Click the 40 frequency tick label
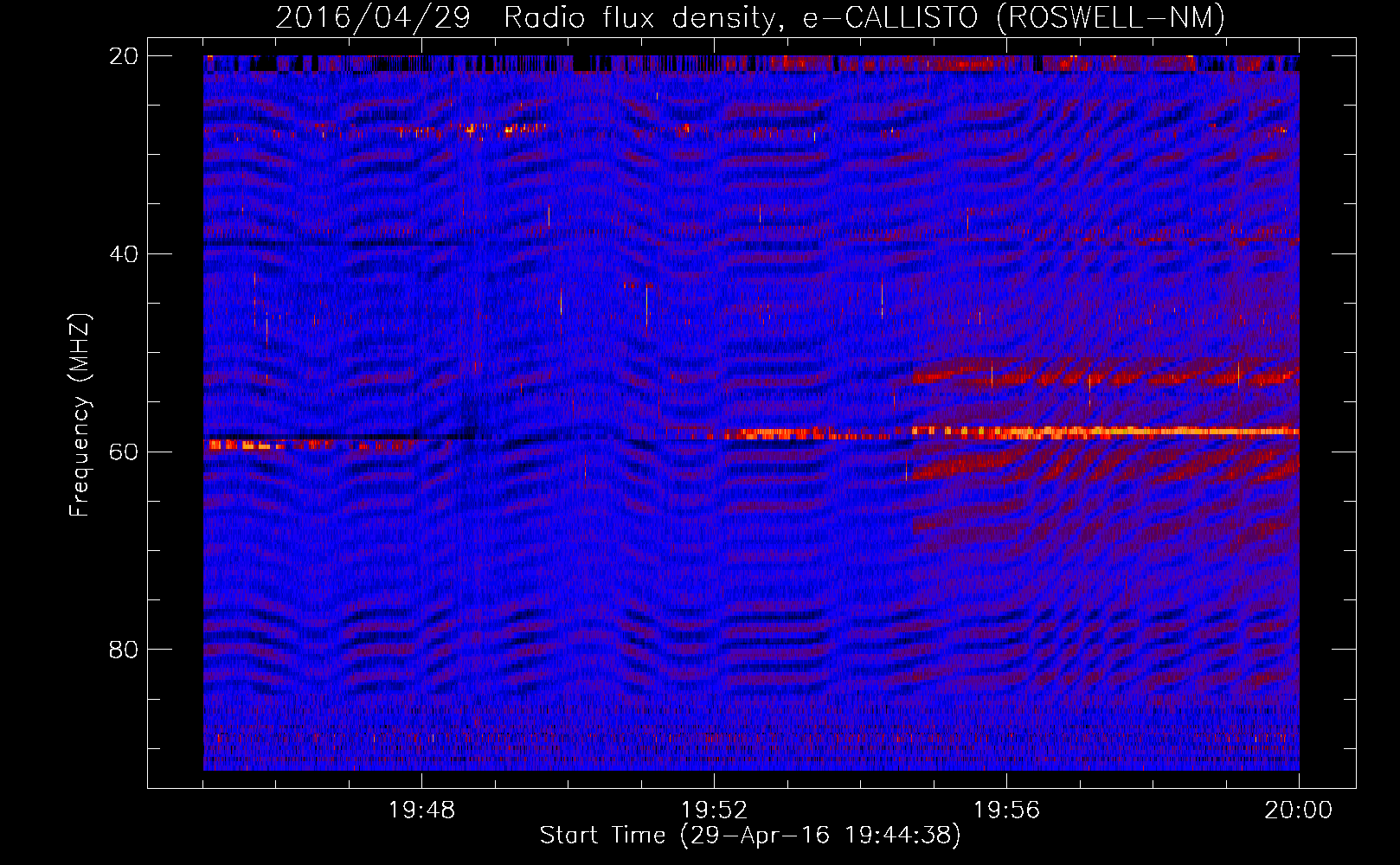 [x=123, y=254]
